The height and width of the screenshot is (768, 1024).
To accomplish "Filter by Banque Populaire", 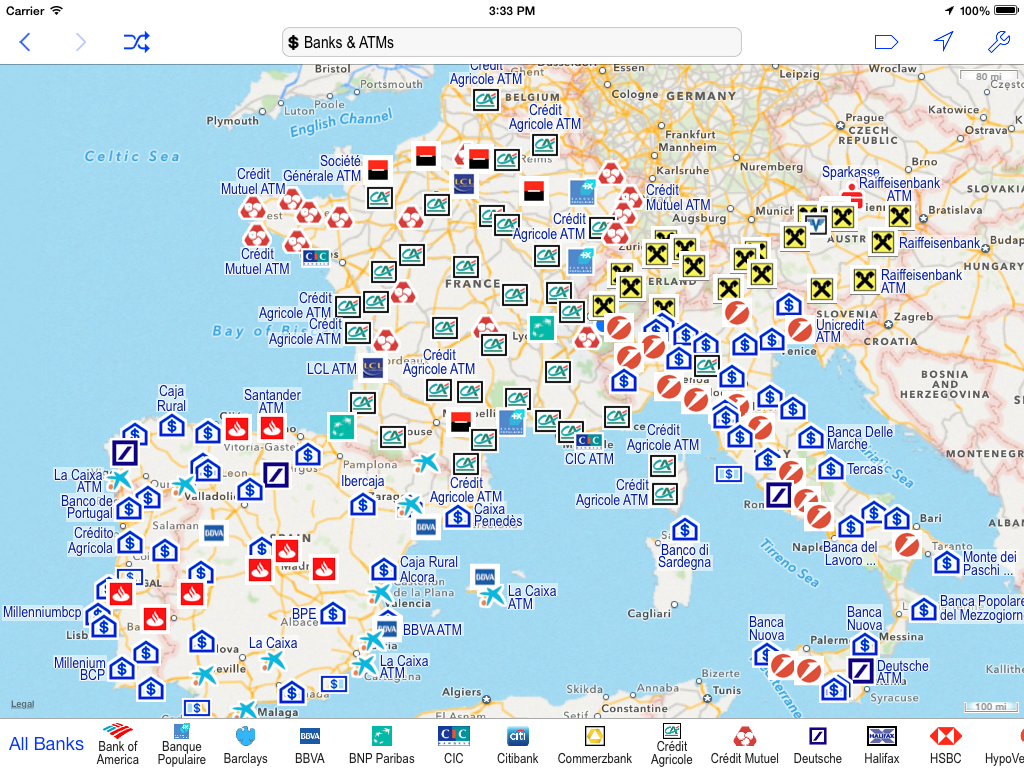I will (x=182, y=744).
